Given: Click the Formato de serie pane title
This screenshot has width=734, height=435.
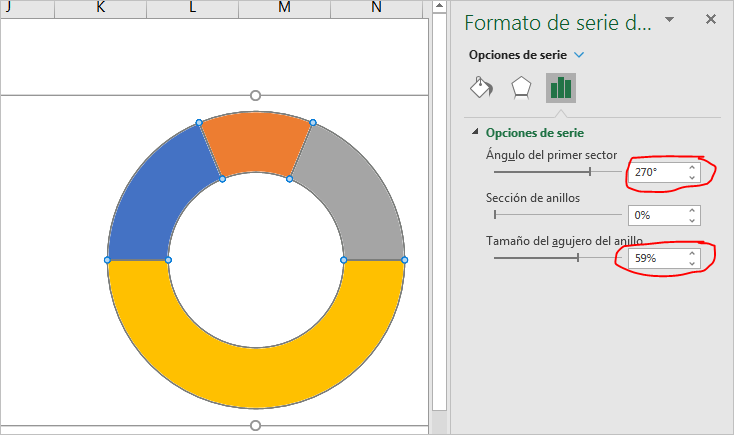Looking at the screenshot, I should click(558, 22).
